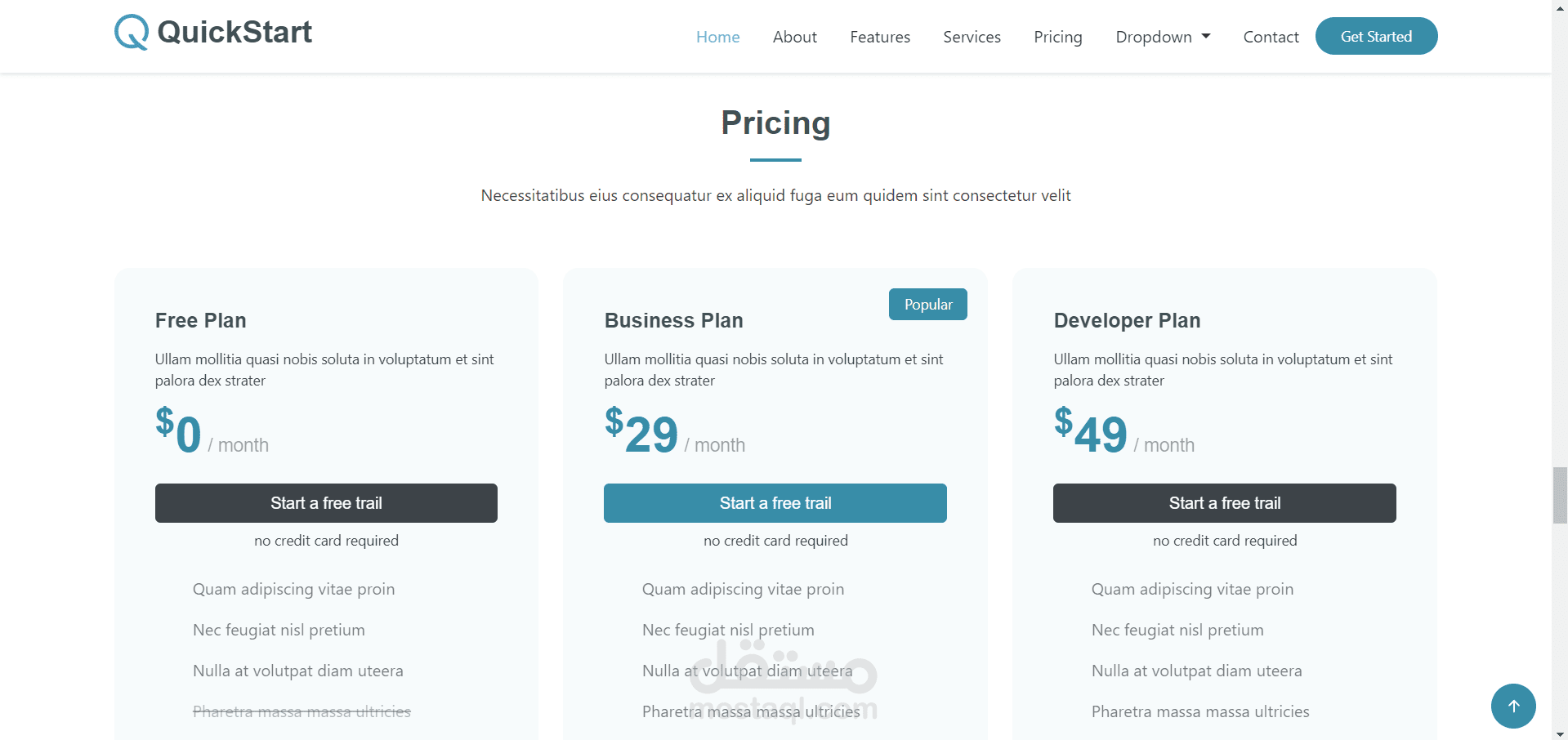1568x740 pixels.
Task: Click the scrollbar down arrow
Action: [x=1560, y=733]
